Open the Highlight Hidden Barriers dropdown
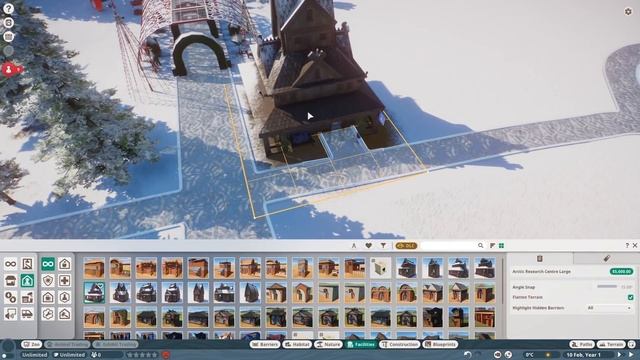640x360 pixels. pyautogui.click(x=609, y=308)
